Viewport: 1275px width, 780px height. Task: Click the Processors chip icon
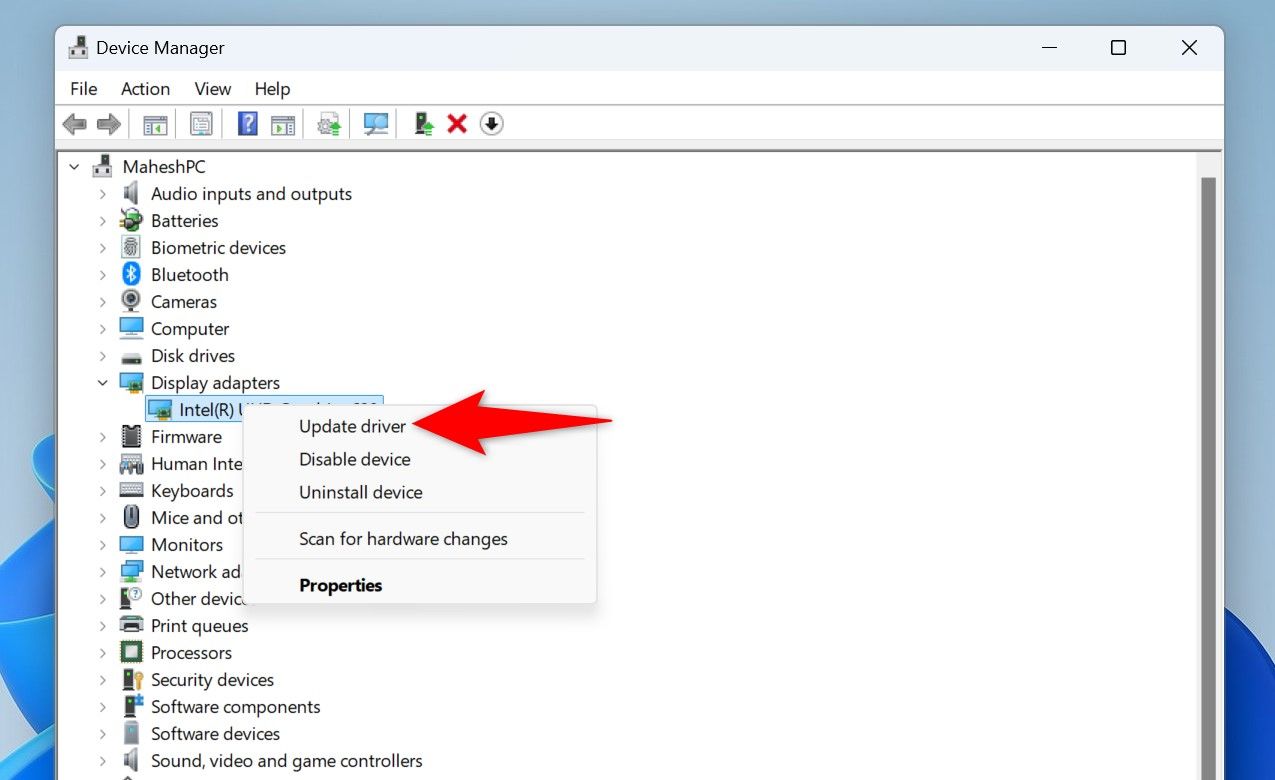tap(131, 652)
